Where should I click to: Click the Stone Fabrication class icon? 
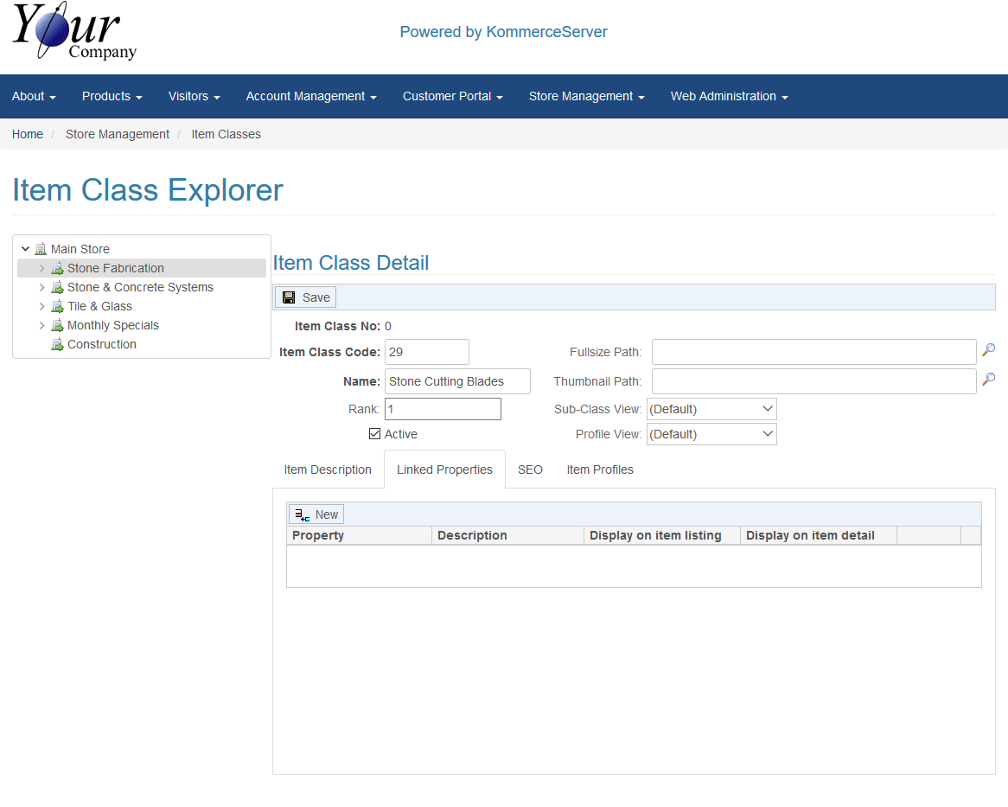57,268
